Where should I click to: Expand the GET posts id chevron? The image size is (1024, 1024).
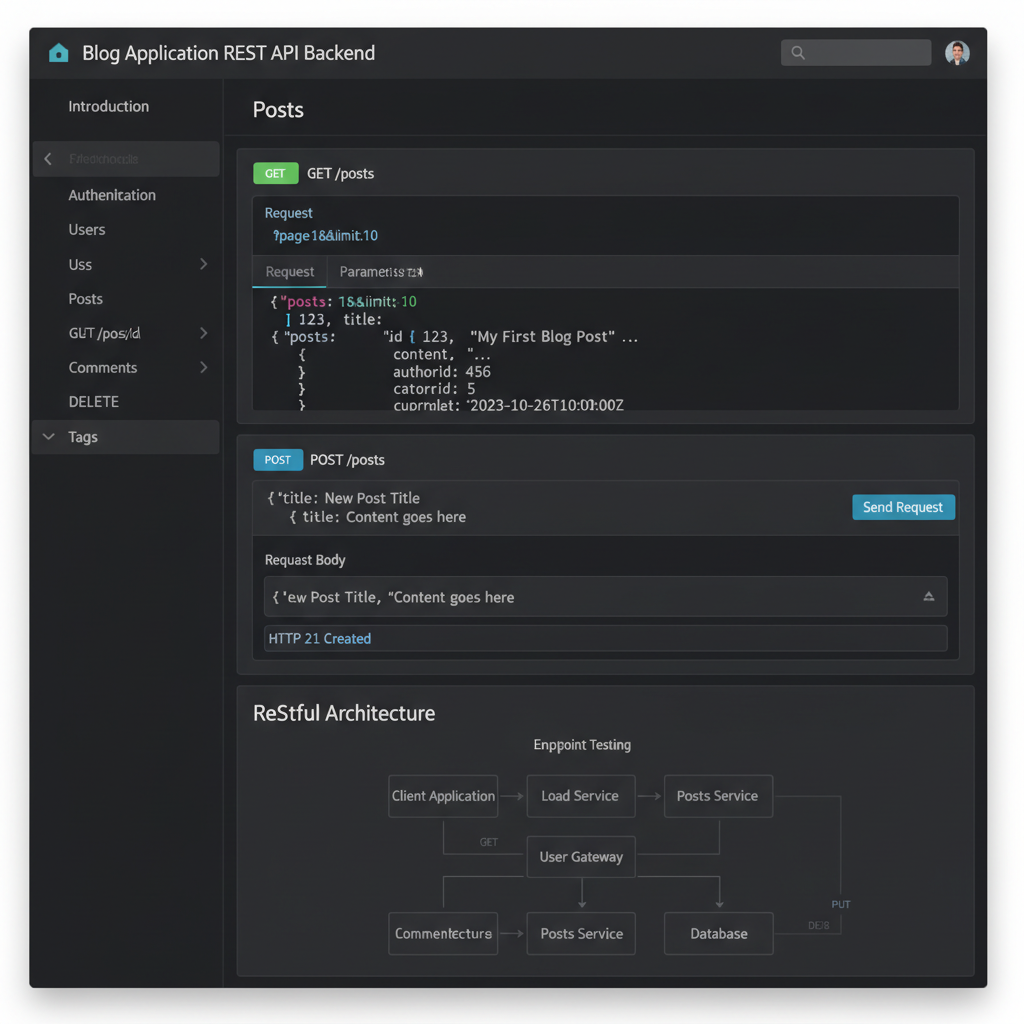point(203,333)
